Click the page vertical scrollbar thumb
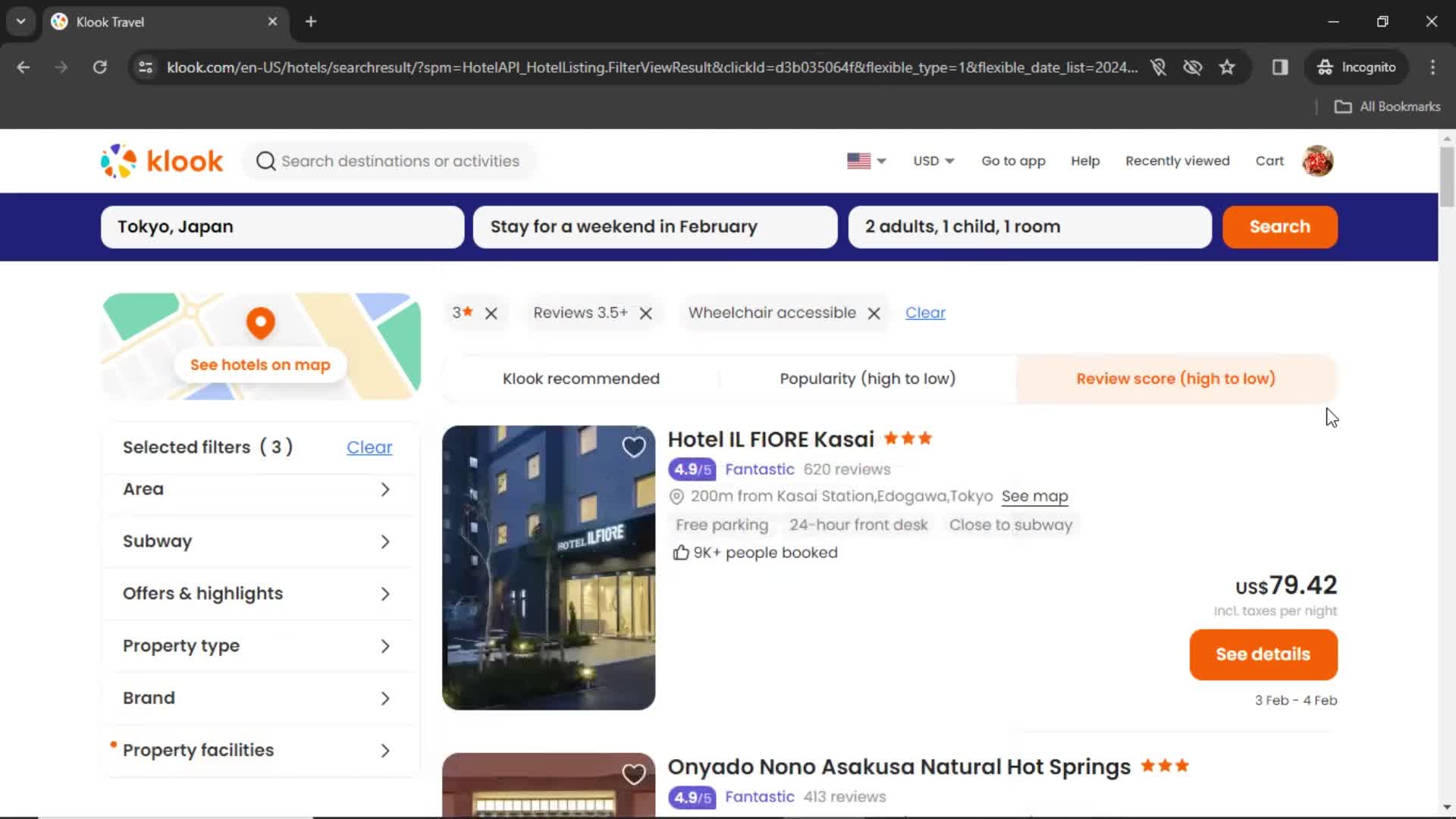 (x=1447, y=177)
